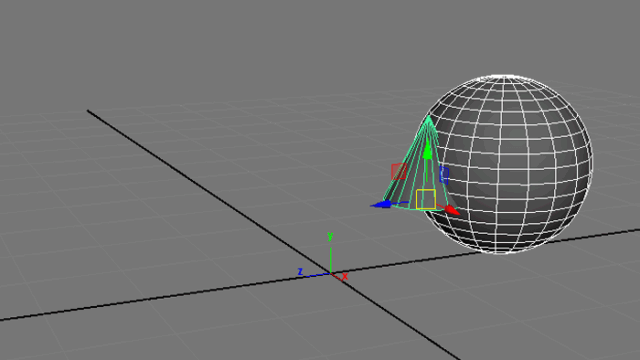Click the blue Z-axis move arrow
The height and width of the screenshot is (360, 640).
coord(381,204)
